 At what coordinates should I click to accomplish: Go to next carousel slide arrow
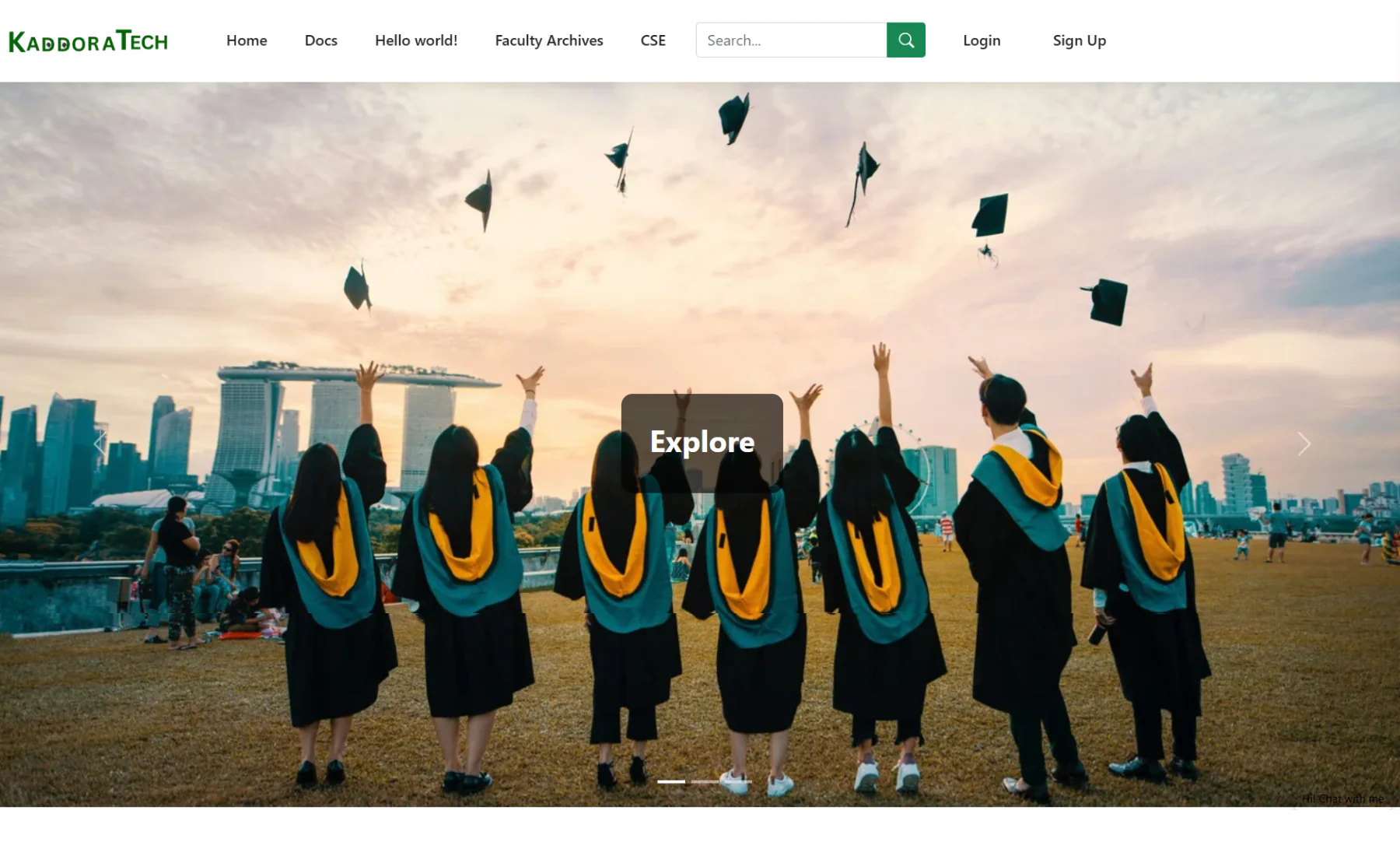pyautogui.click(x=1304, y=444)
